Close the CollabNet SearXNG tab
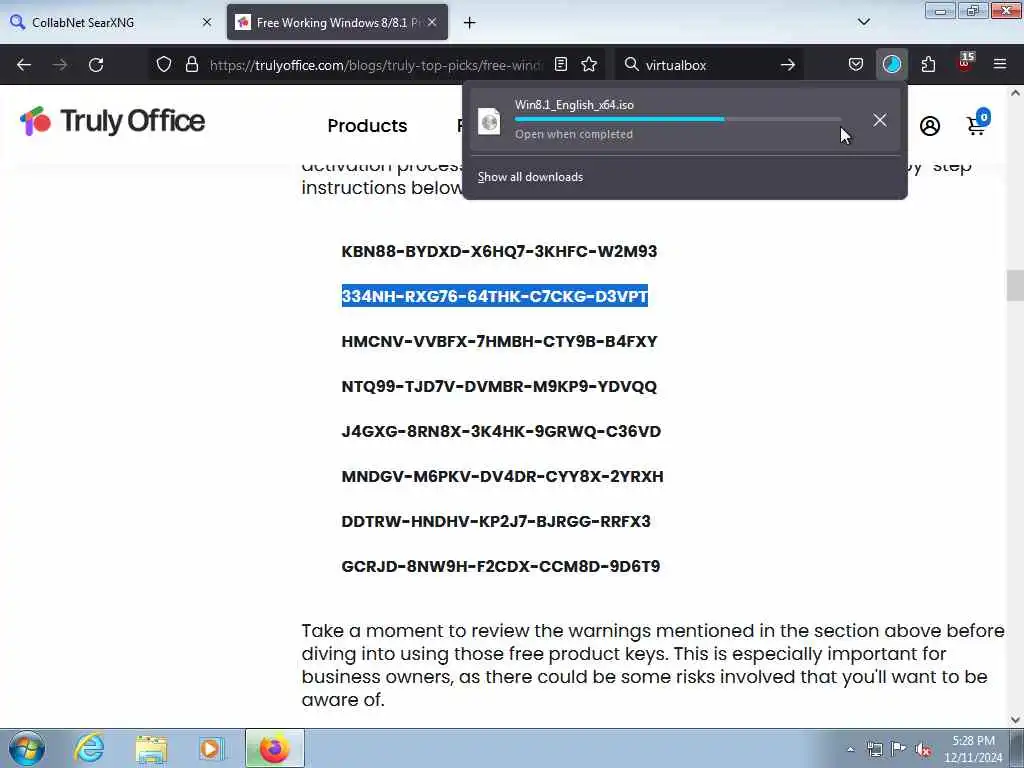Image resolution: width=1024 pixels, height=768 pixels. pos(207,22)
